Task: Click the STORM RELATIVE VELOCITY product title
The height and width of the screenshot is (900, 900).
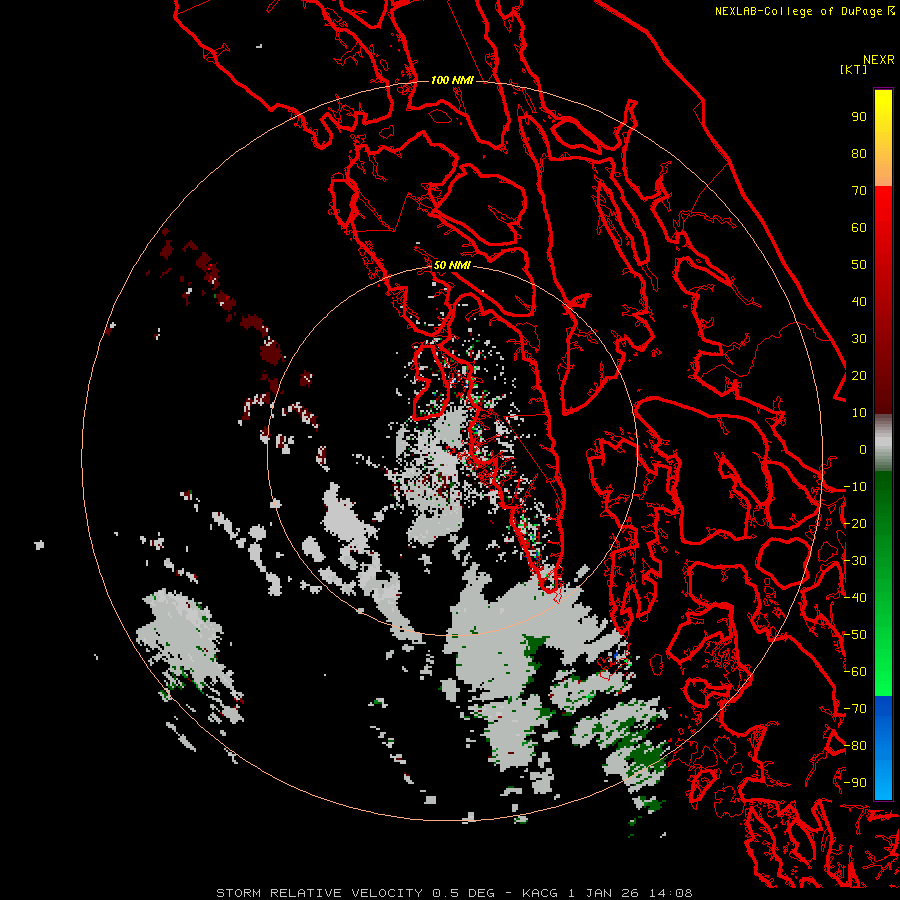Action: point(322,893)
